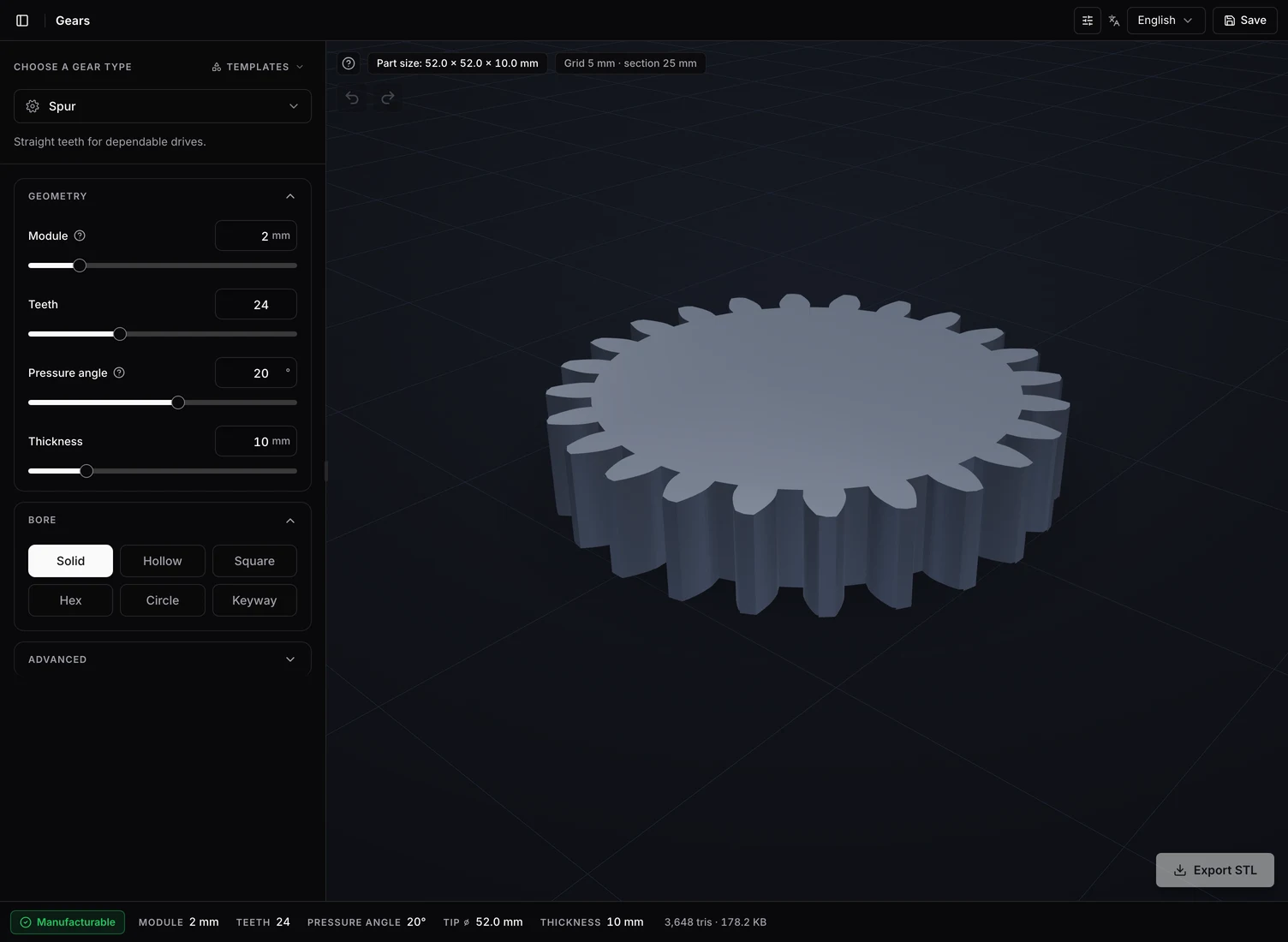Click the translate language icon
The width and height of the screenshot is (1288, 942).
[1114, 21]
